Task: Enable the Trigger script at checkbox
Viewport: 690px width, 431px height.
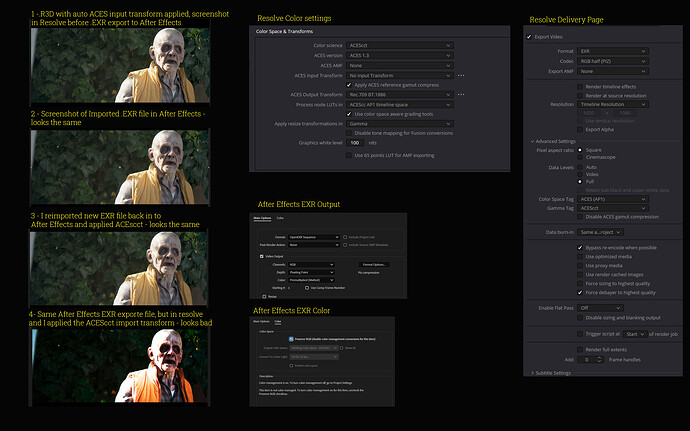Action: (x=580, y=334)
